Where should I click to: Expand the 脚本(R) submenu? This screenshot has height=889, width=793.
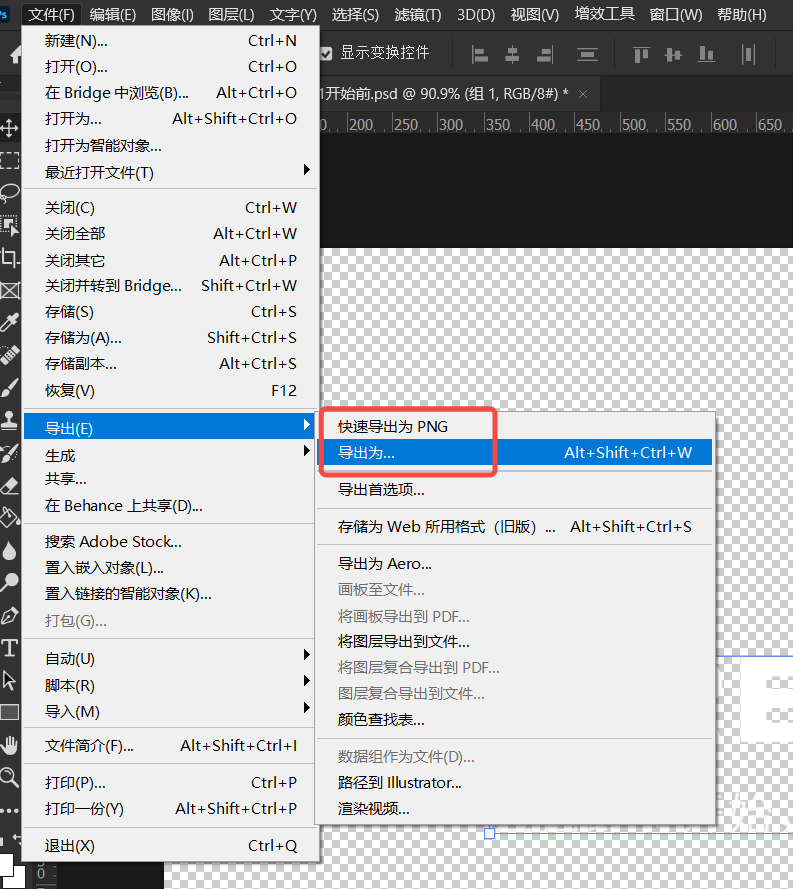(170, 685)
